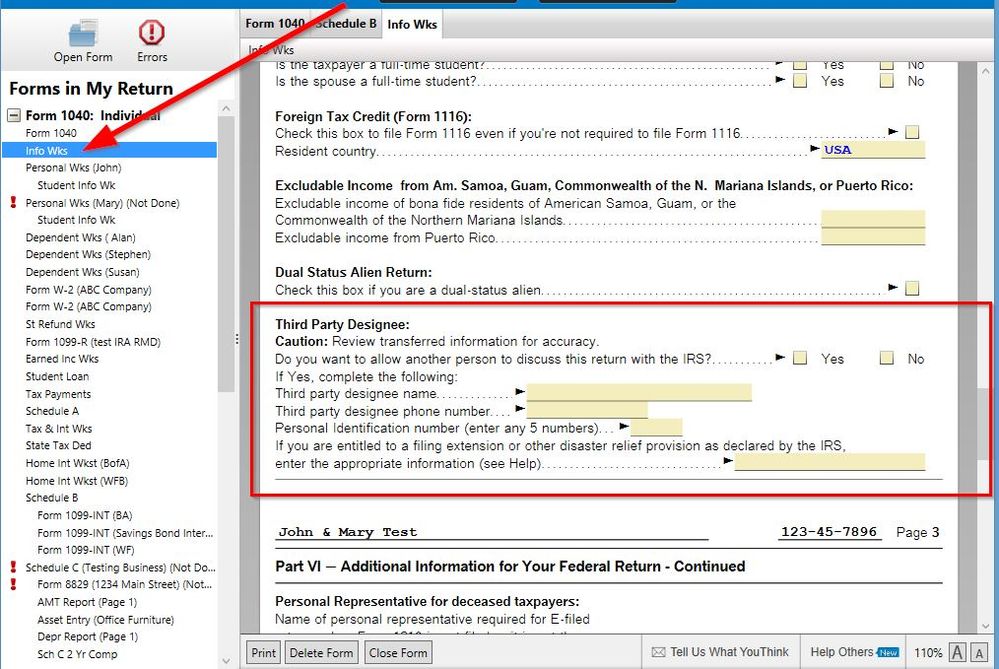Click red error icon beside Schedule C

tap(13, 567)
